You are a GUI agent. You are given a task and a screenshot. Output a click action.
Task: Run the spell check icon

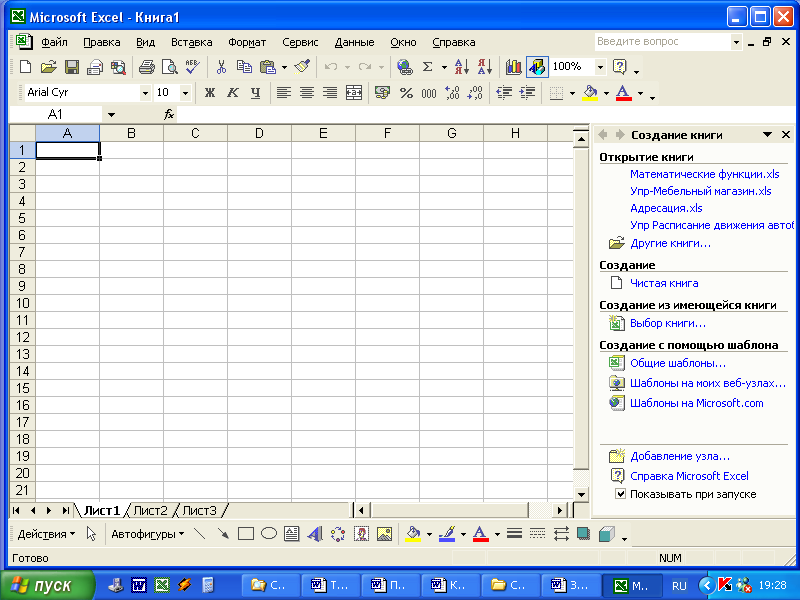click(192, 67)
